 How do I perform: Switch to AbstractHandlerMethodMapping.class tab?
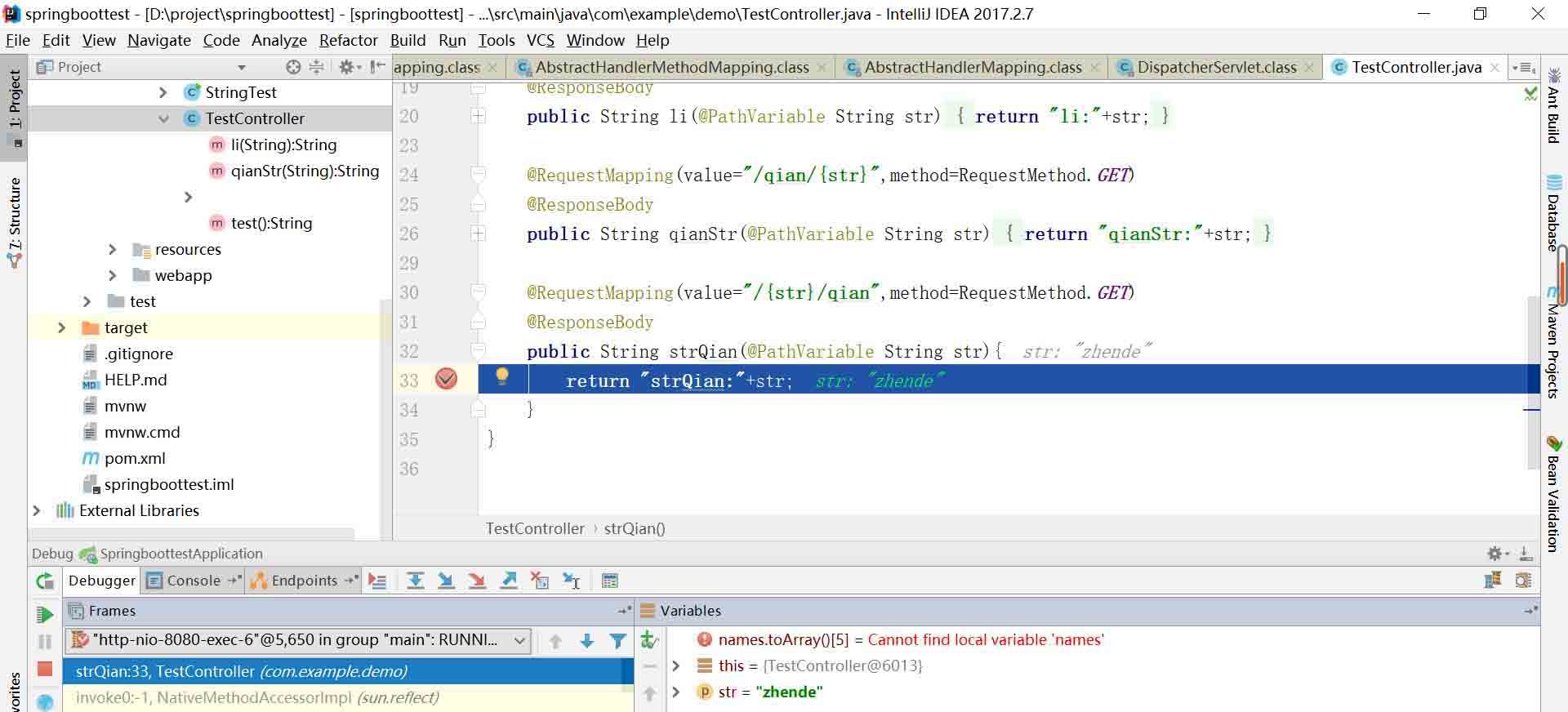pyautogui.click(x=671, y=67)
